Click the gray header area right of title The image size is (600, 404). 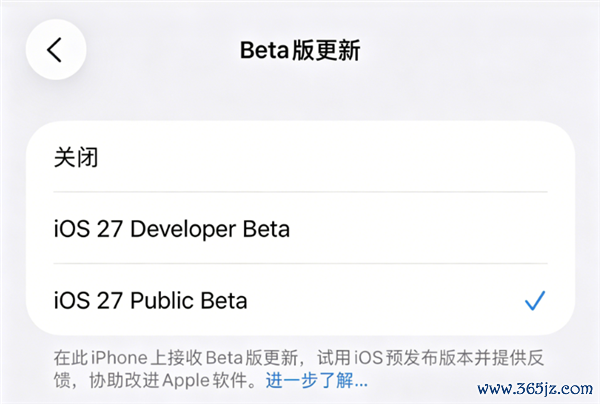(x=478, y=50)
